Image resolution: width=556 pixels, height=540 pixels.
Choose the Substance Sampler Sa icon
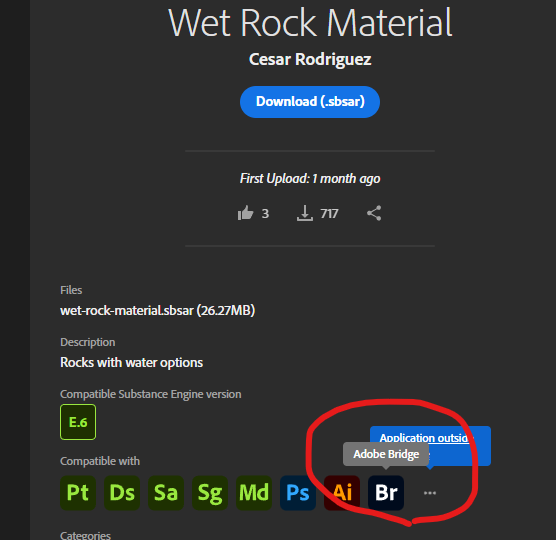pos(166,493)
